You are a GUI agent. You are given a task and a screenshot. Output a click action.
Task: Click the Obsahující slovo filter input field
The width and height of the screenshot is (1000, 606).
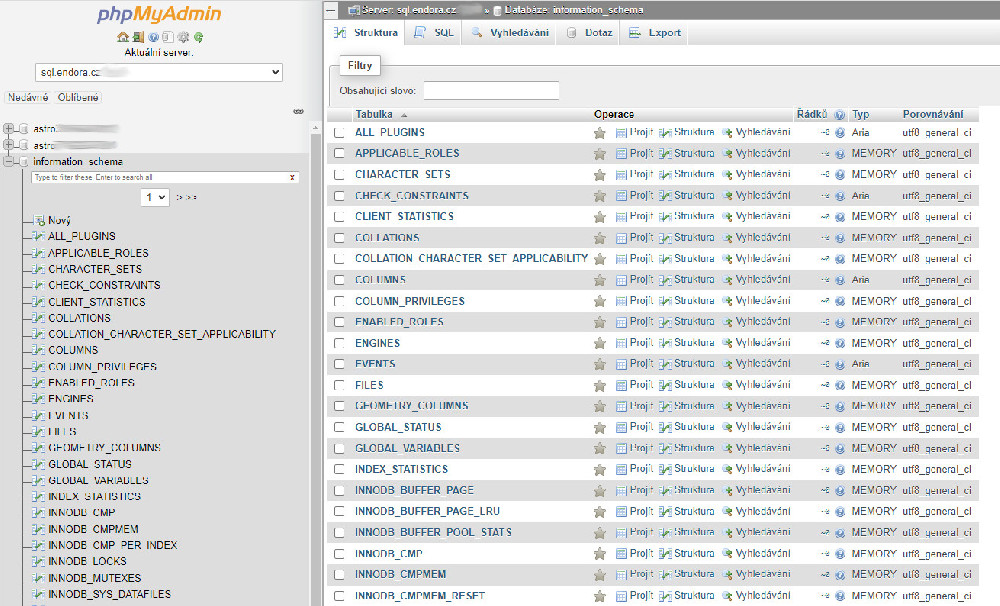click(x=490, y=90)
